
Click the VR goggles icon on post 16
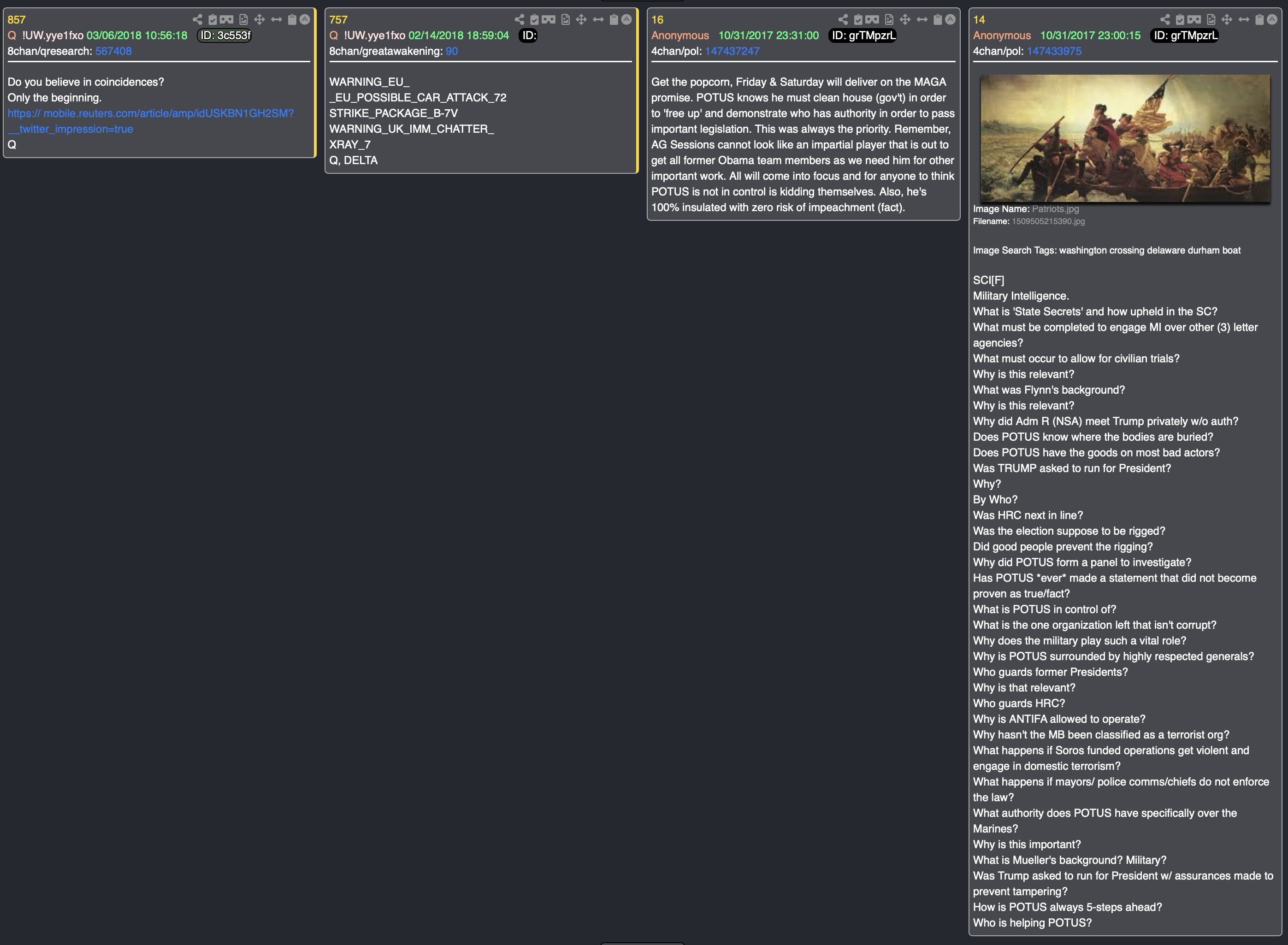872,19
